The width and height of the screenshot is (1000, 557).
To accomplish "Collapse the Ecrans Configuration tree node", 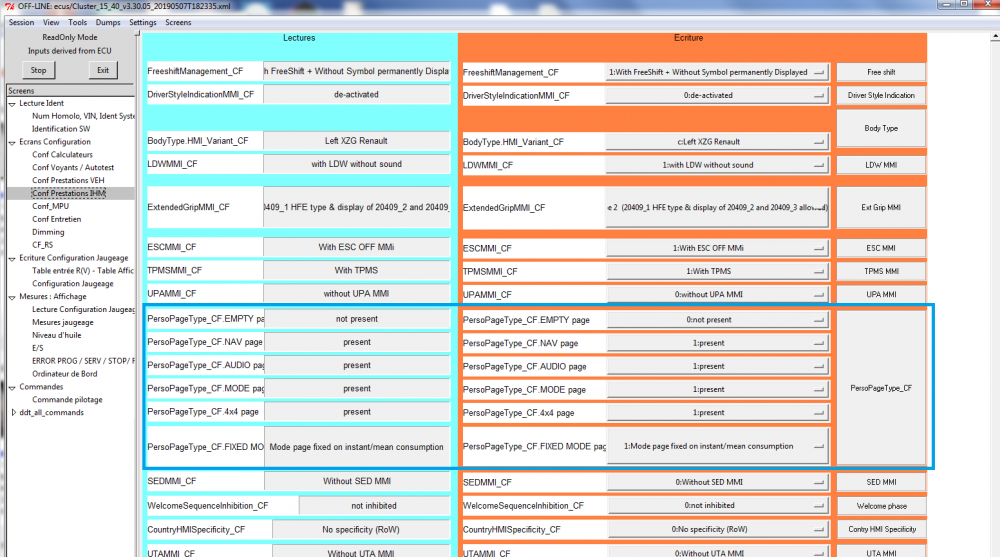I will (12, 142).
